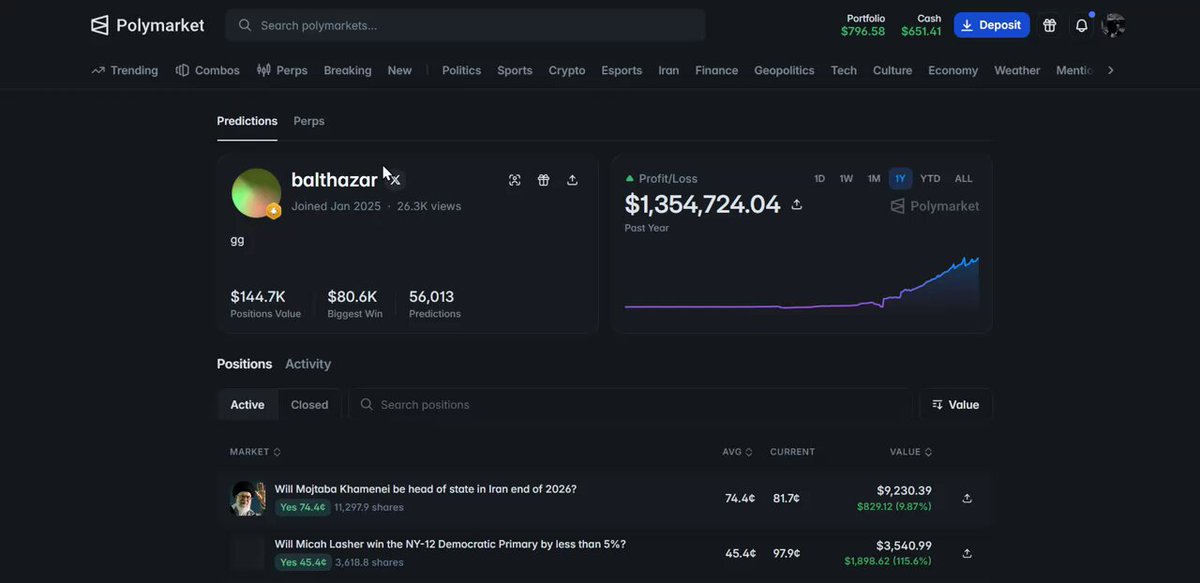Show Closed positions
1200x583 pixels.
[x=309, y=405]
